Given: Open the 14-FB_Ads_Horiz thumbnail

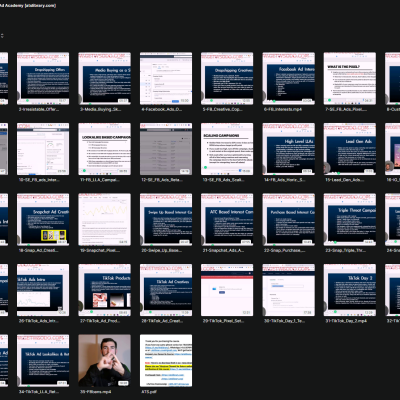Looking at the screenshot, I should (288, 149).
